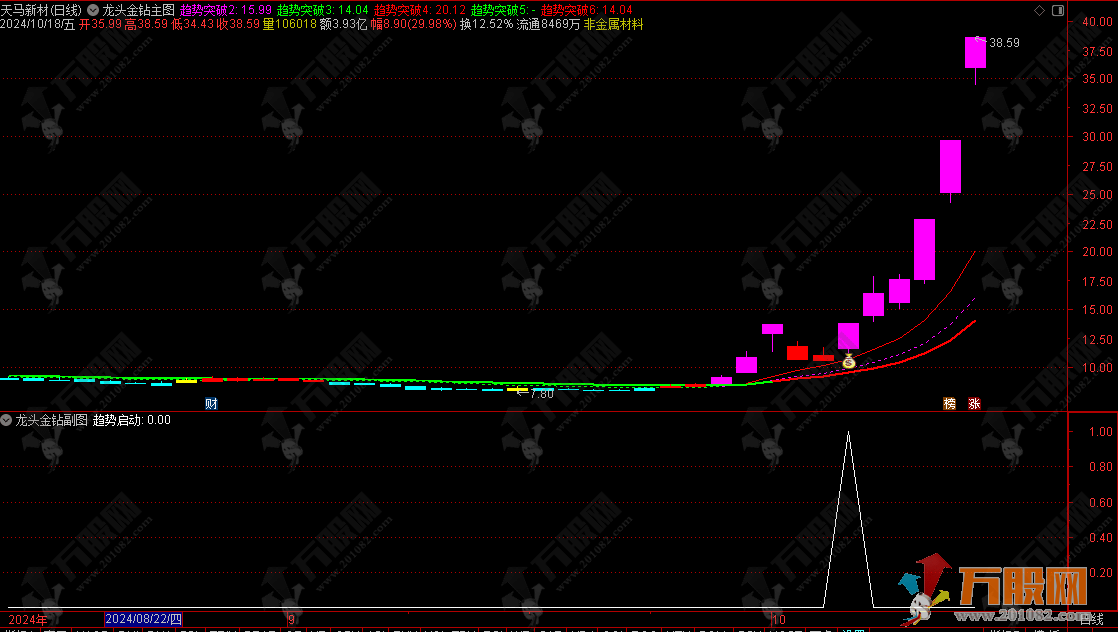Click the 天马新材(日线) stock title
The height and width of the screenshot is (632, 1118).
click(x=41, y=10)
